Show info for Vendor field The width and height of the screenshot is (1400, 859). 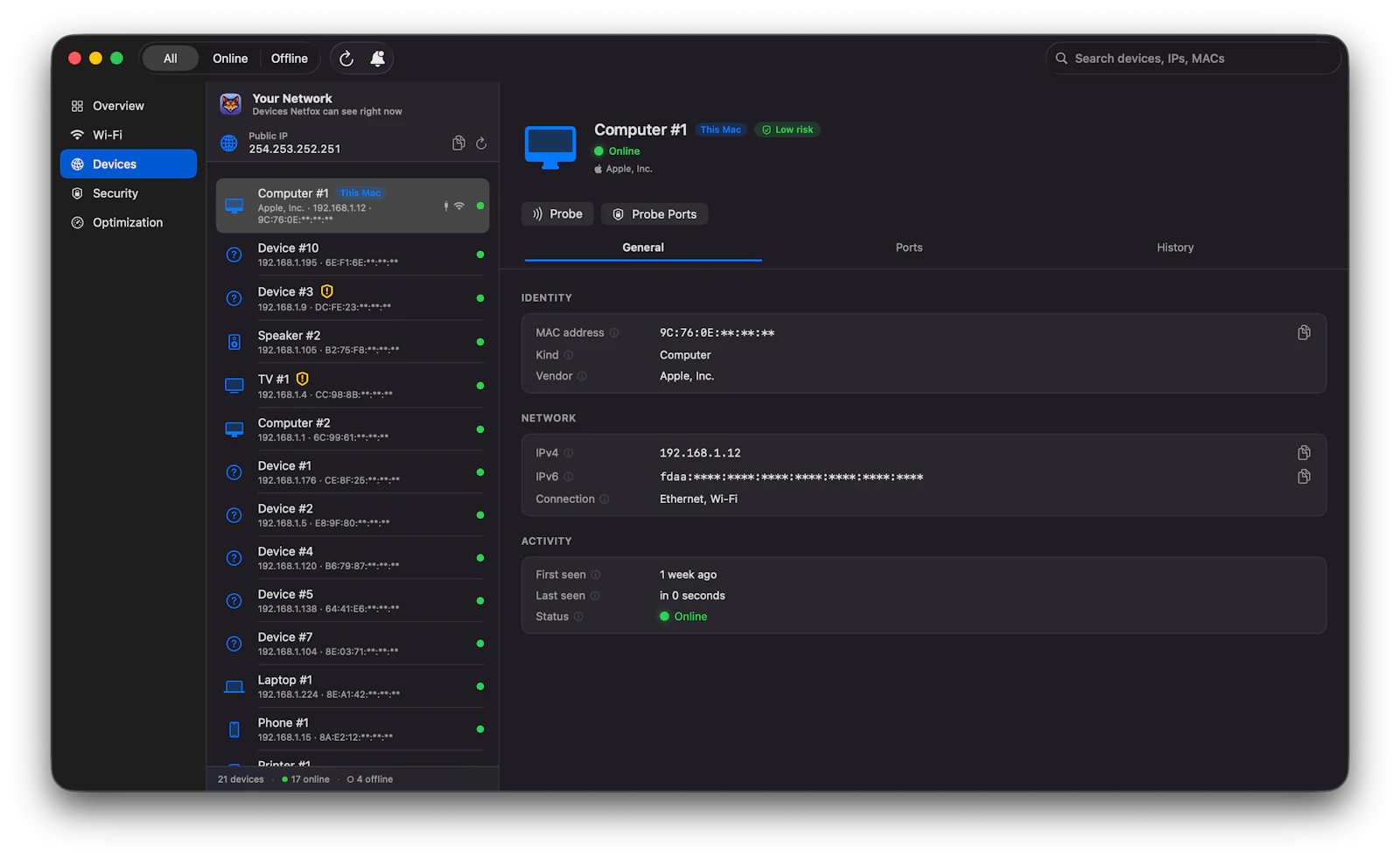[583, 376]
